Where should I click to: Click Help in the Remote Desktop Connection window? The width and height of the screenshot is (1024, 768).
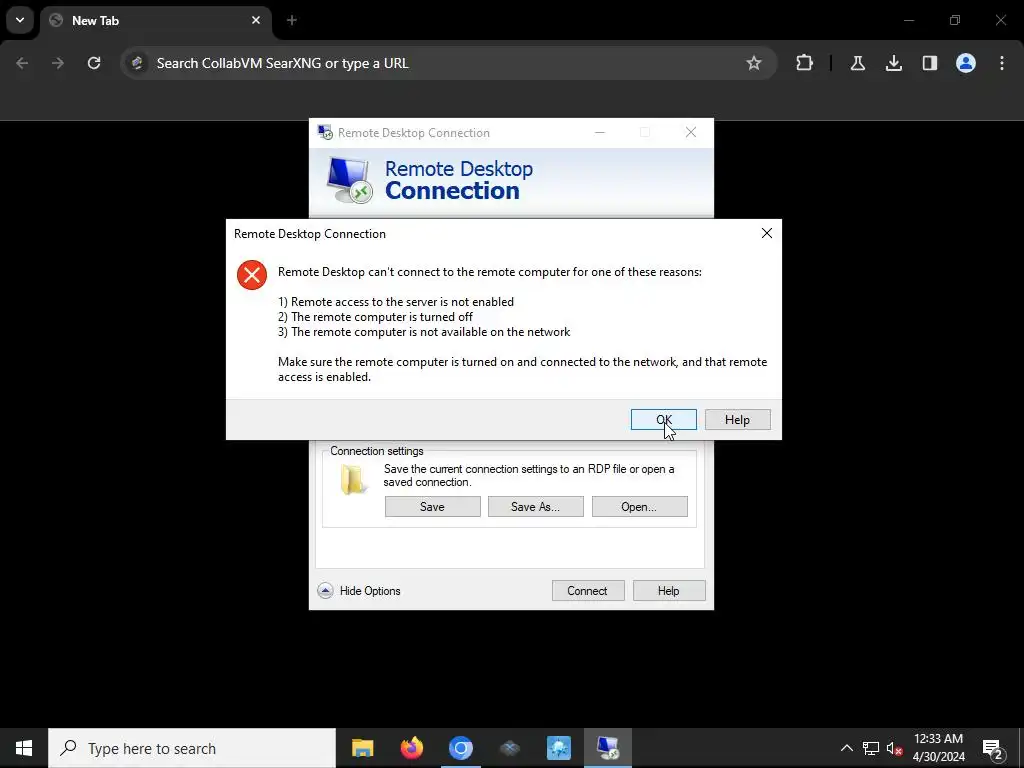pos(669,590)
